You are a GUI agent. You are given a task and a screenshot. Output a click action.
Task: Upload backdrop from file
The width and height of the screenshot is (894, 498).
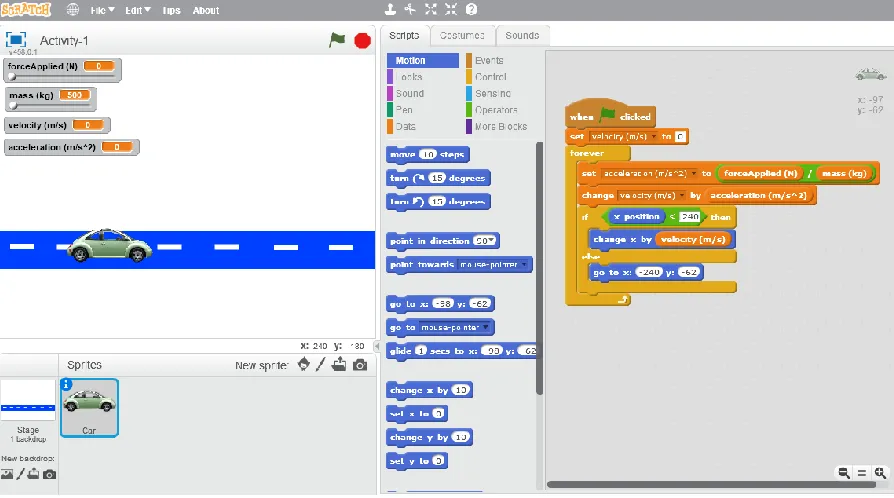pyautogui.click(x=34, y=473)
